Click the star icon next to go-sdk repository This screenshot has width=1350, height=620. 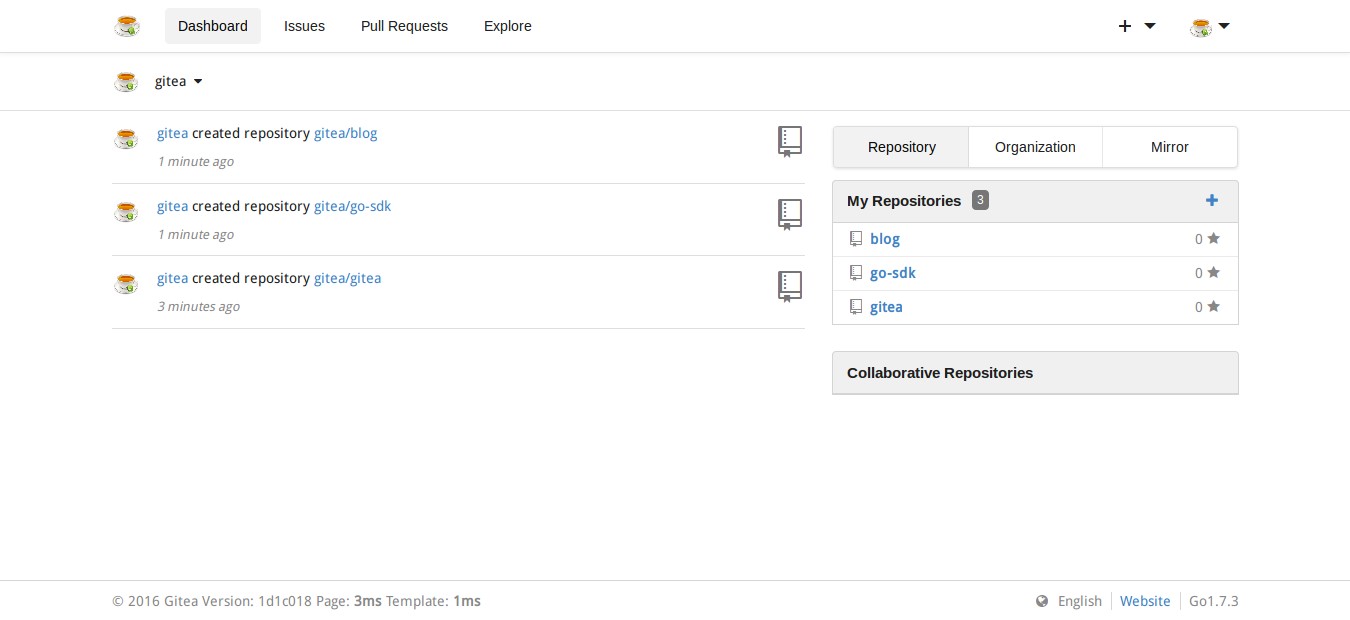(x=1213, y=273)
